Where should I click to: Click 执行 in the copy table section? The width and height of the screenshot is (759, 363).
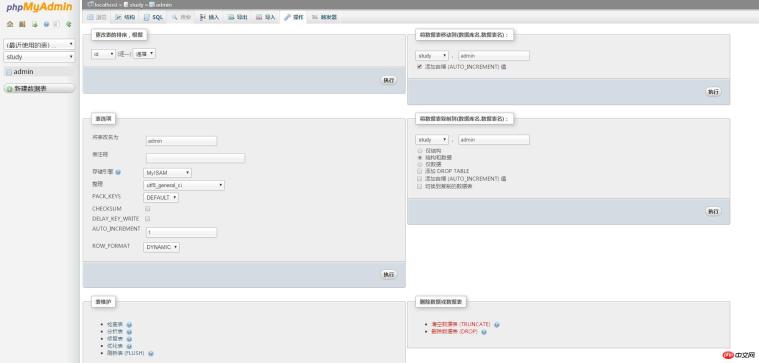[x=713, y=212]
